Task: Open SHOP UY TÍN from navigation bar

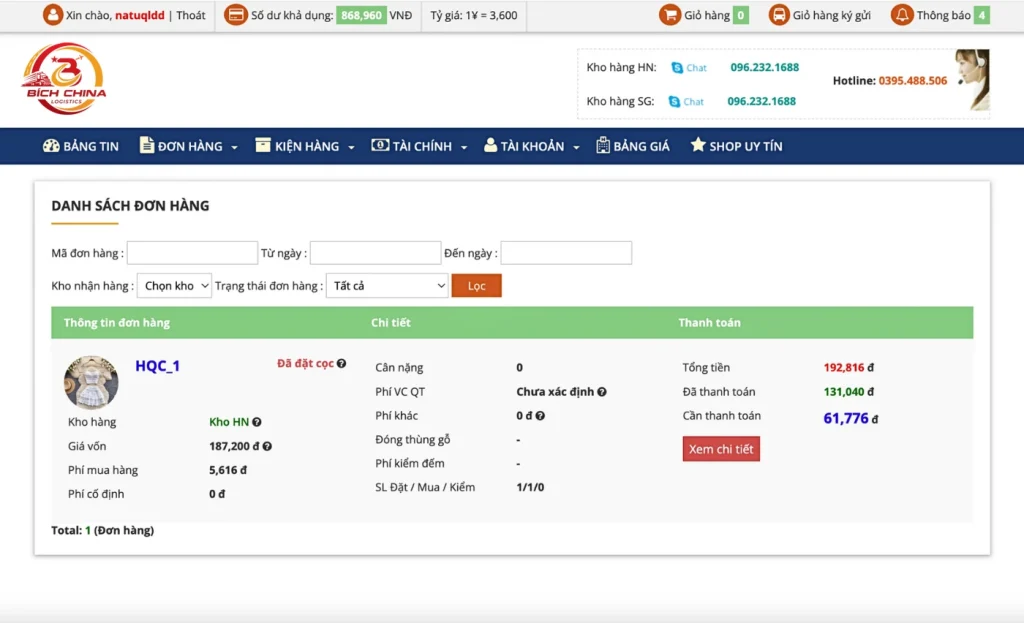Action: (x=736, y=146)
